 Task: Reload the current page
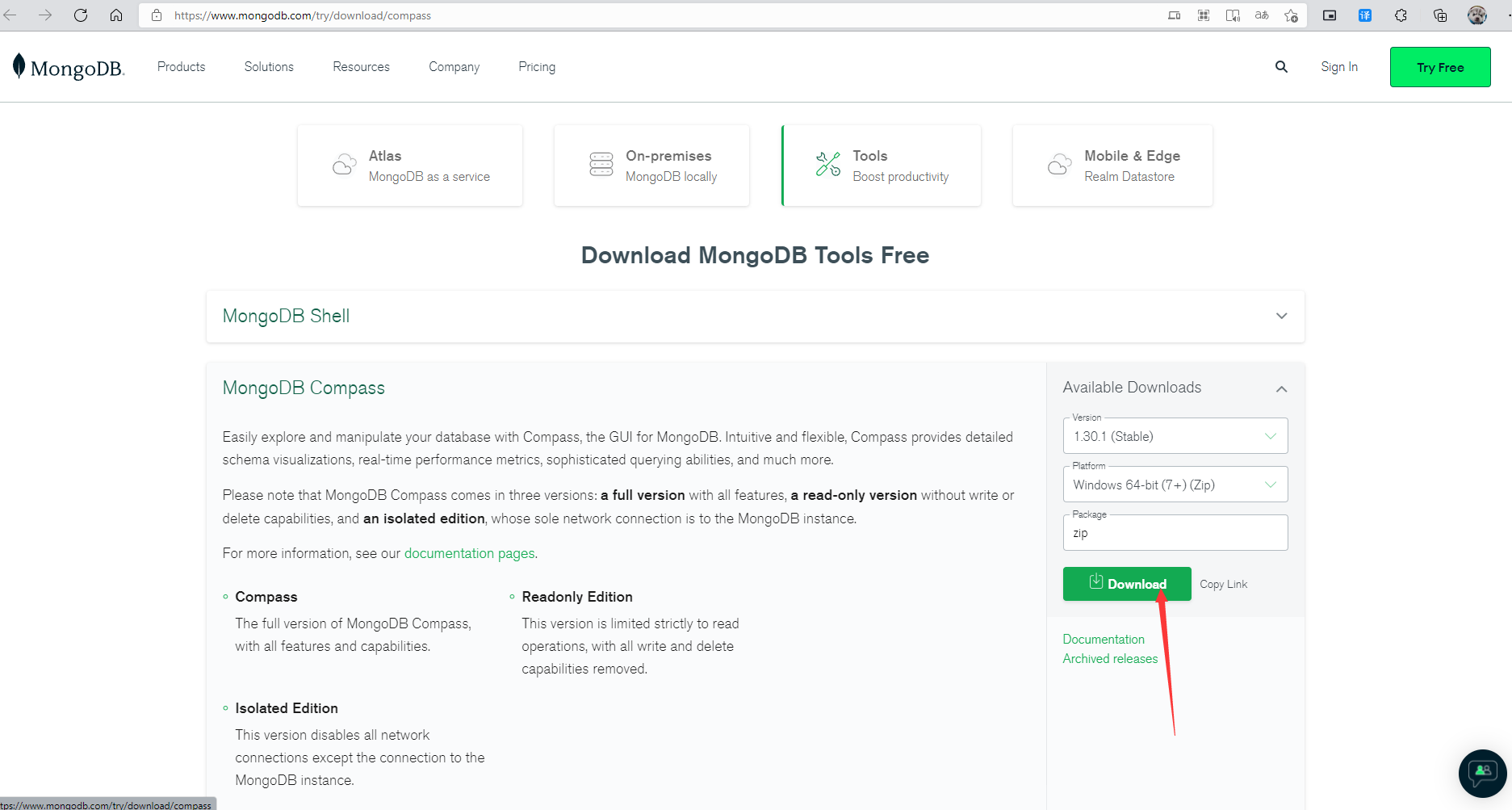[x=81, y=15]
